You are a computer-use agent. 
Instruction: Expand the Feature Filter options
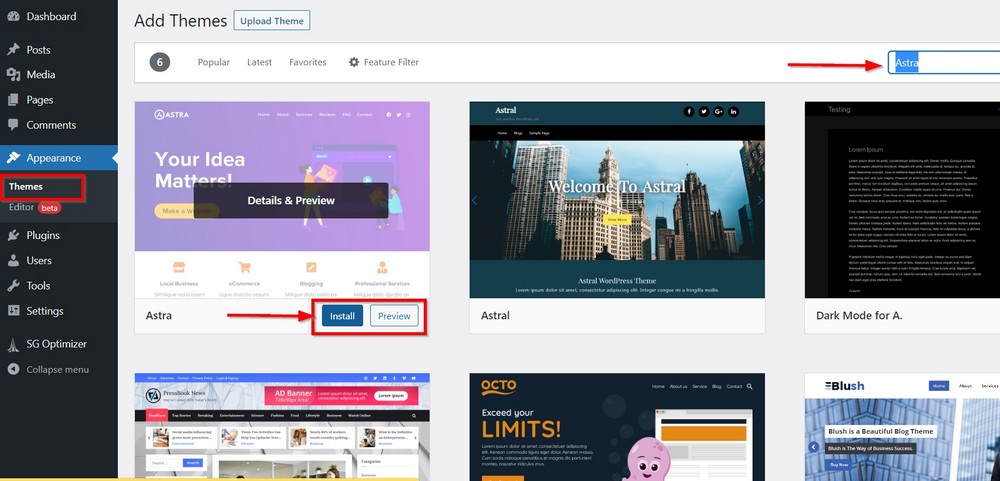click(x=383, y=62)
